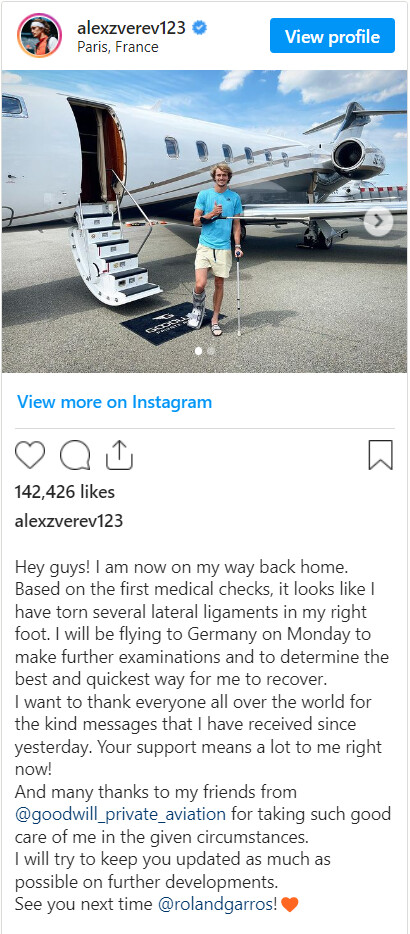Screen dimensions: 410x934
Task: Open comments via the speech bubble icon
Action: pos(75,456)
